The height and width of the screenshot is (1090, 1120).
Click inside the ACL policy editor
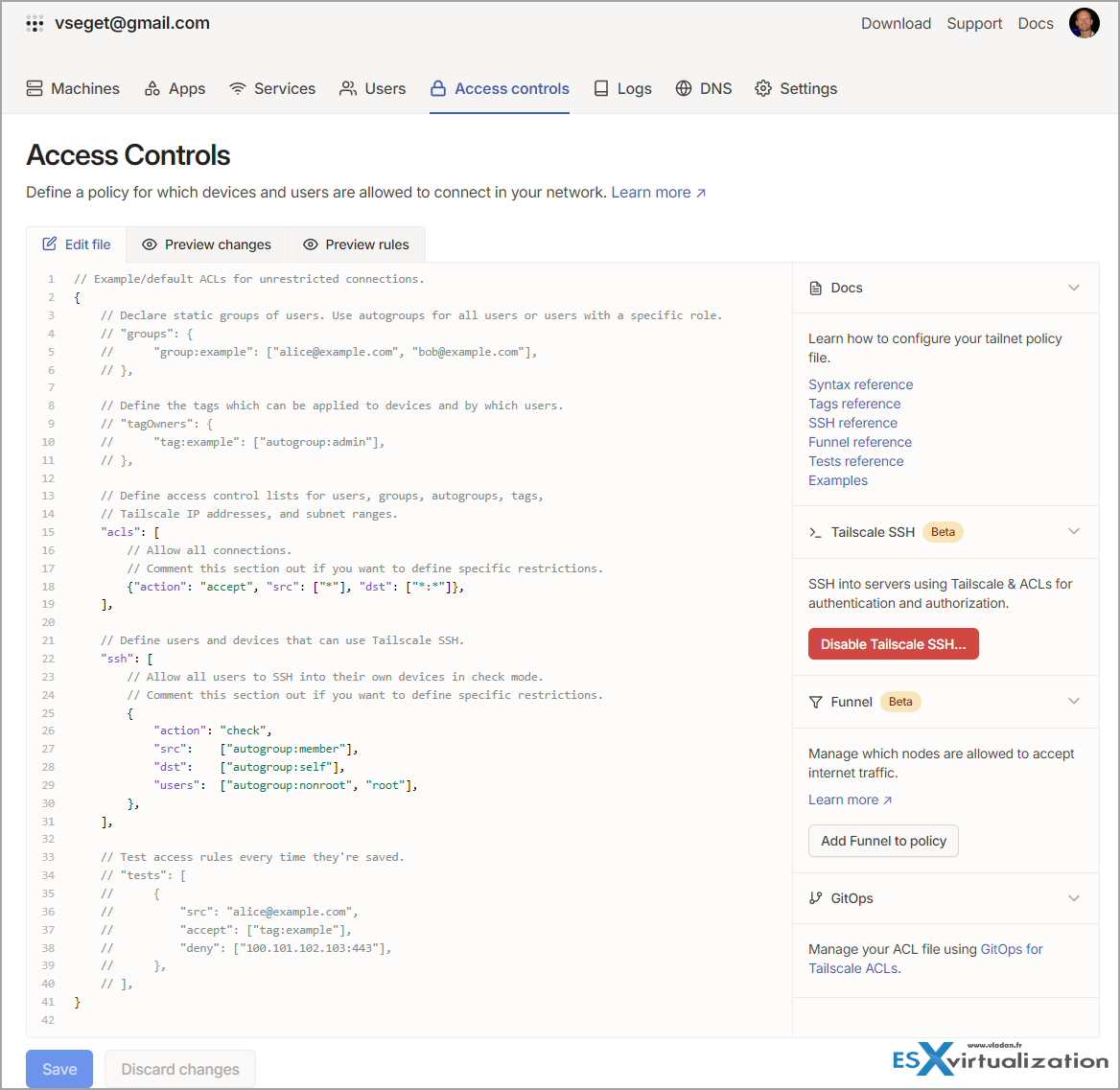(x=432, y=623)
